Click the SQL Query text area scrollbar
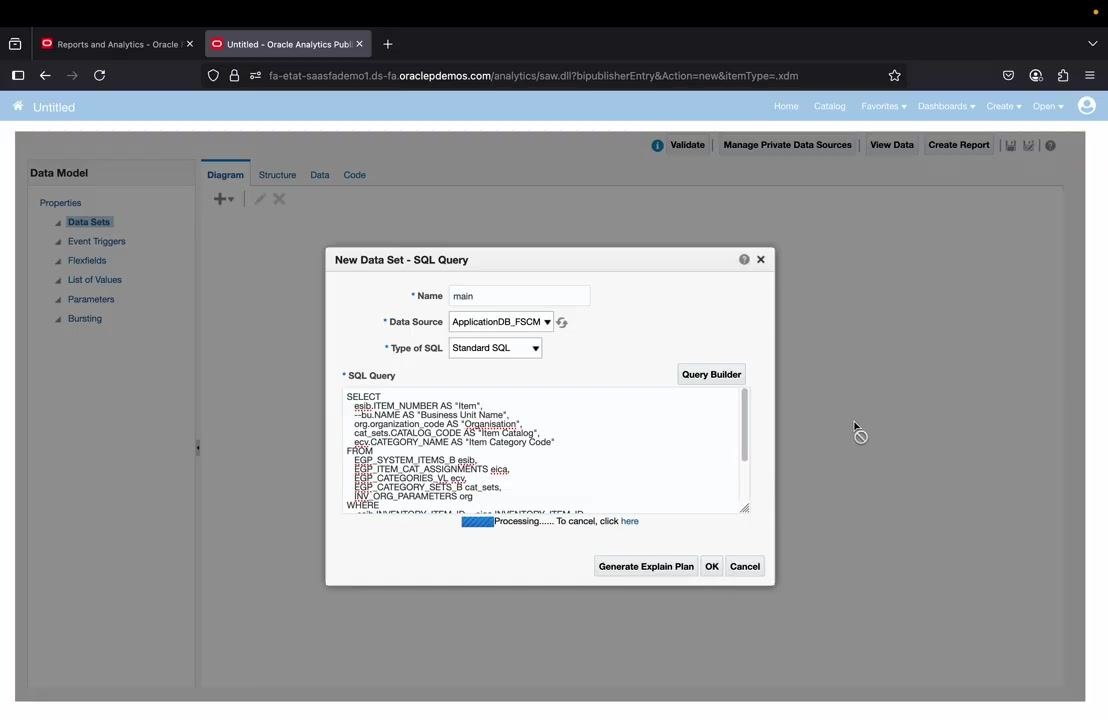Image resolution: width=1108 pixels, height=720 pixels. 744,426
